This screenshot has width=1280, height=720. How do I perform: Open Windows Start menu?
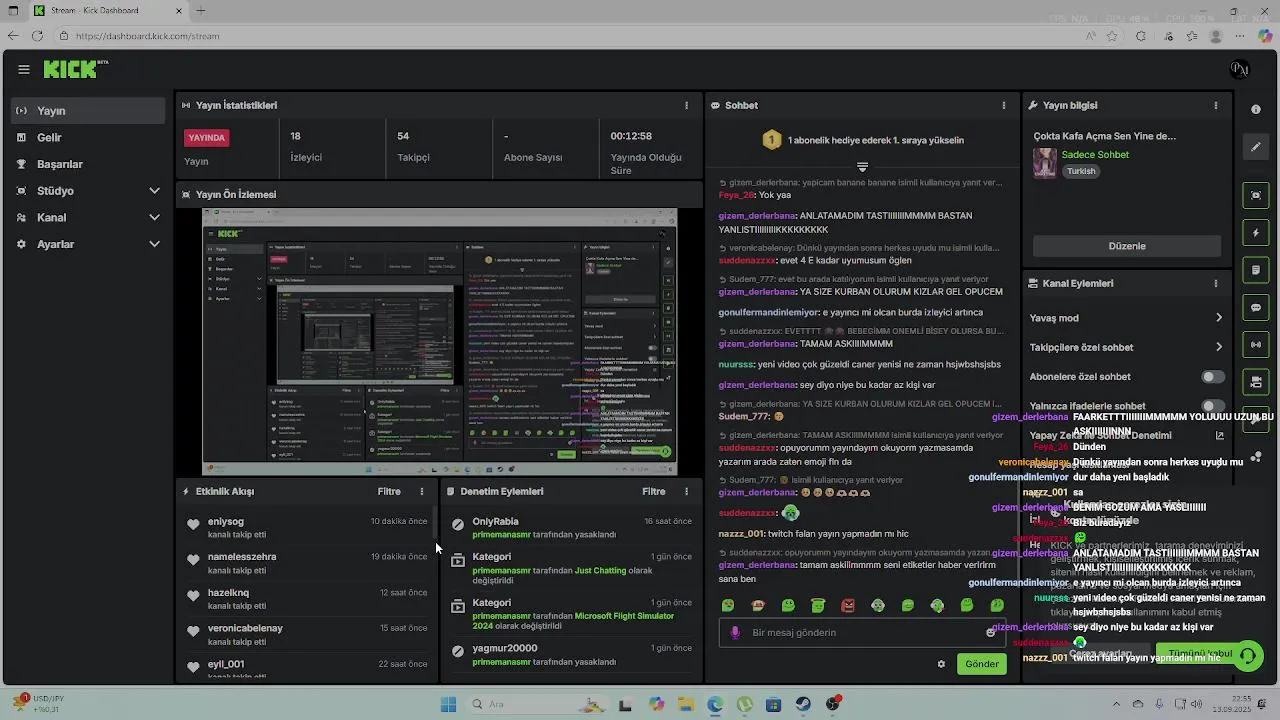click(x=448, y=704)
